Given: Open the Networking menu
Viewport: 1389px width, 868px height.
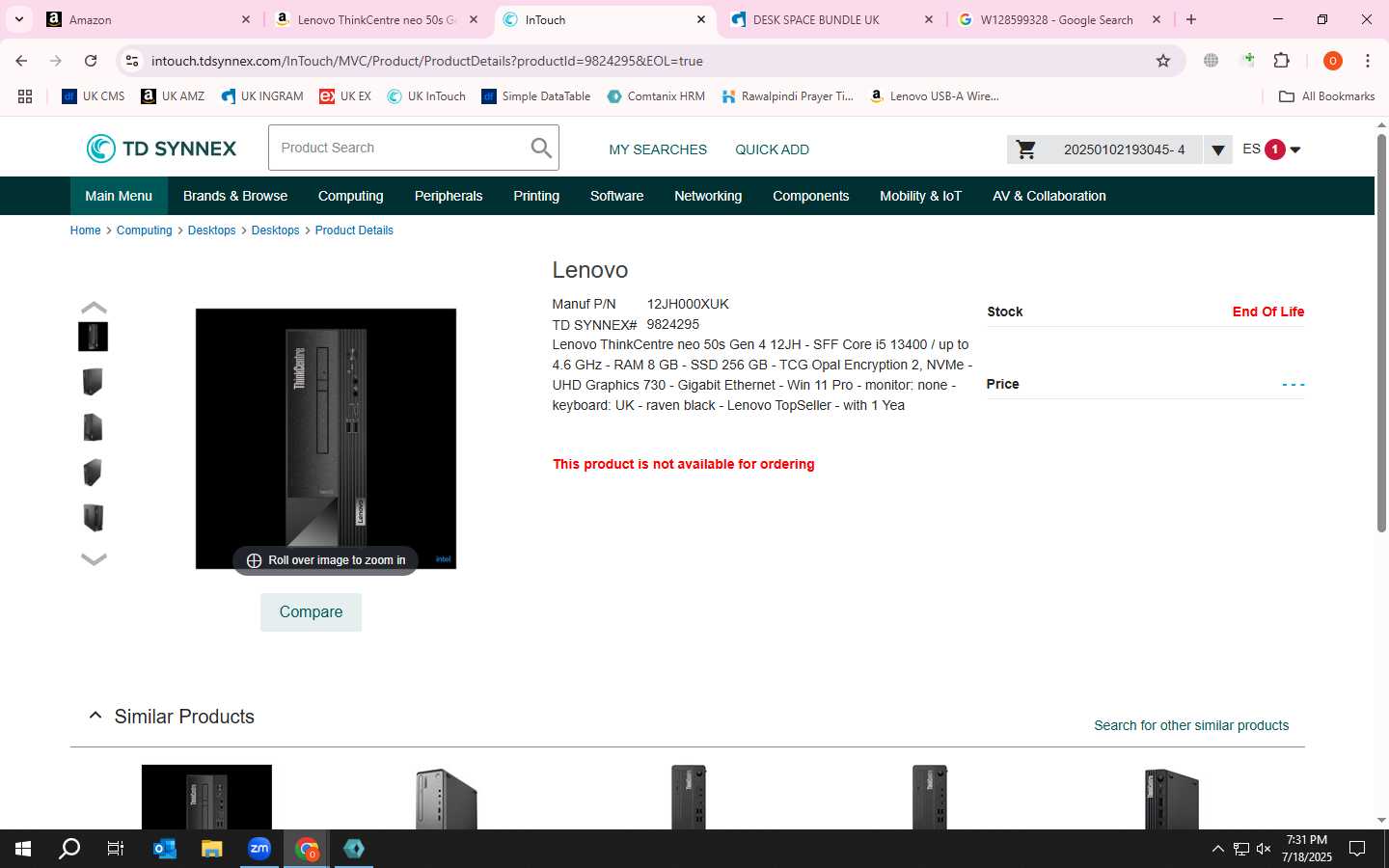Looking at the screenshot, I should click(708, 196).
